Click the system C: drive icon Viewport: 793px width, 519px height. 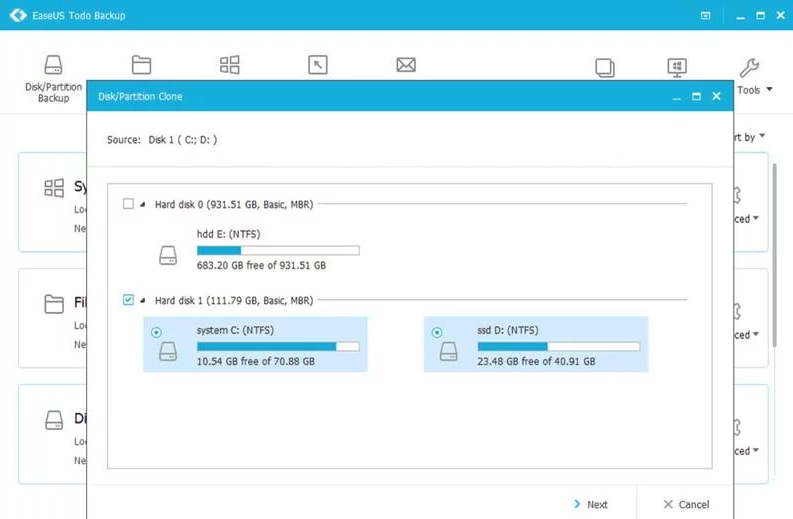(168, 351)
